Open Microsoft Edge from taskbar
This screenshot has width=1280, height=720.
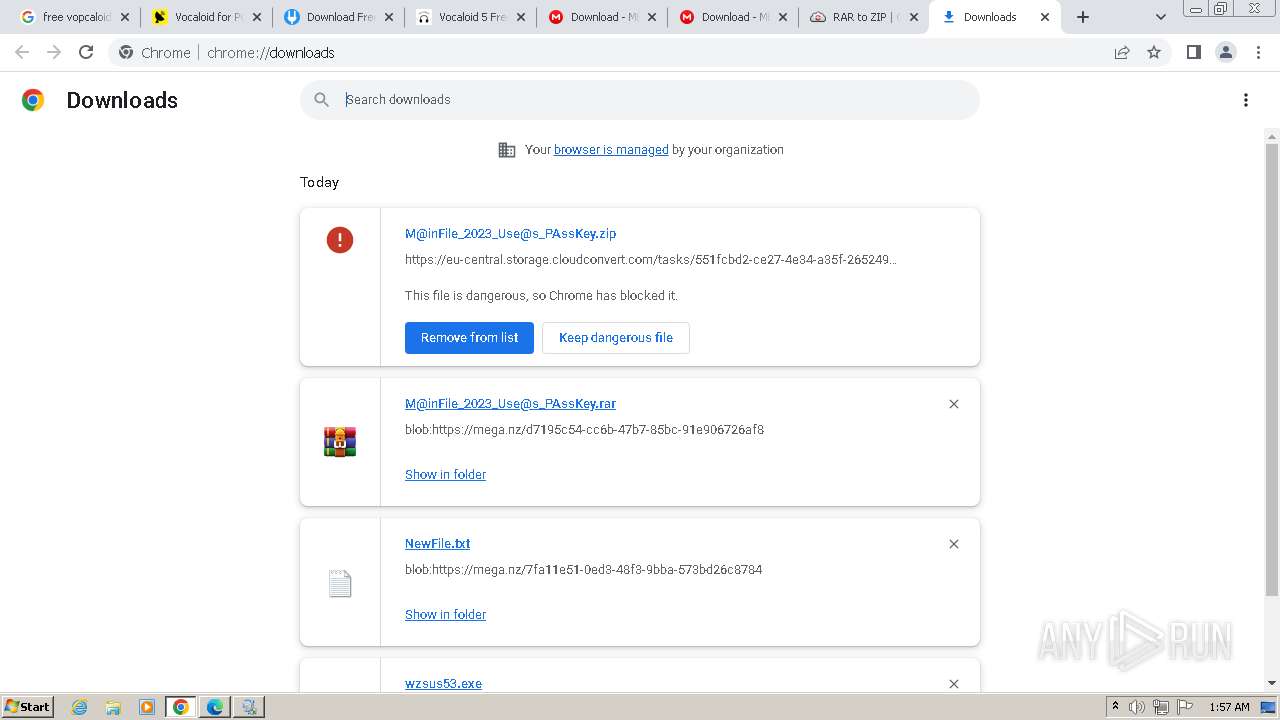pyautogui.click(x=215, y=707)
